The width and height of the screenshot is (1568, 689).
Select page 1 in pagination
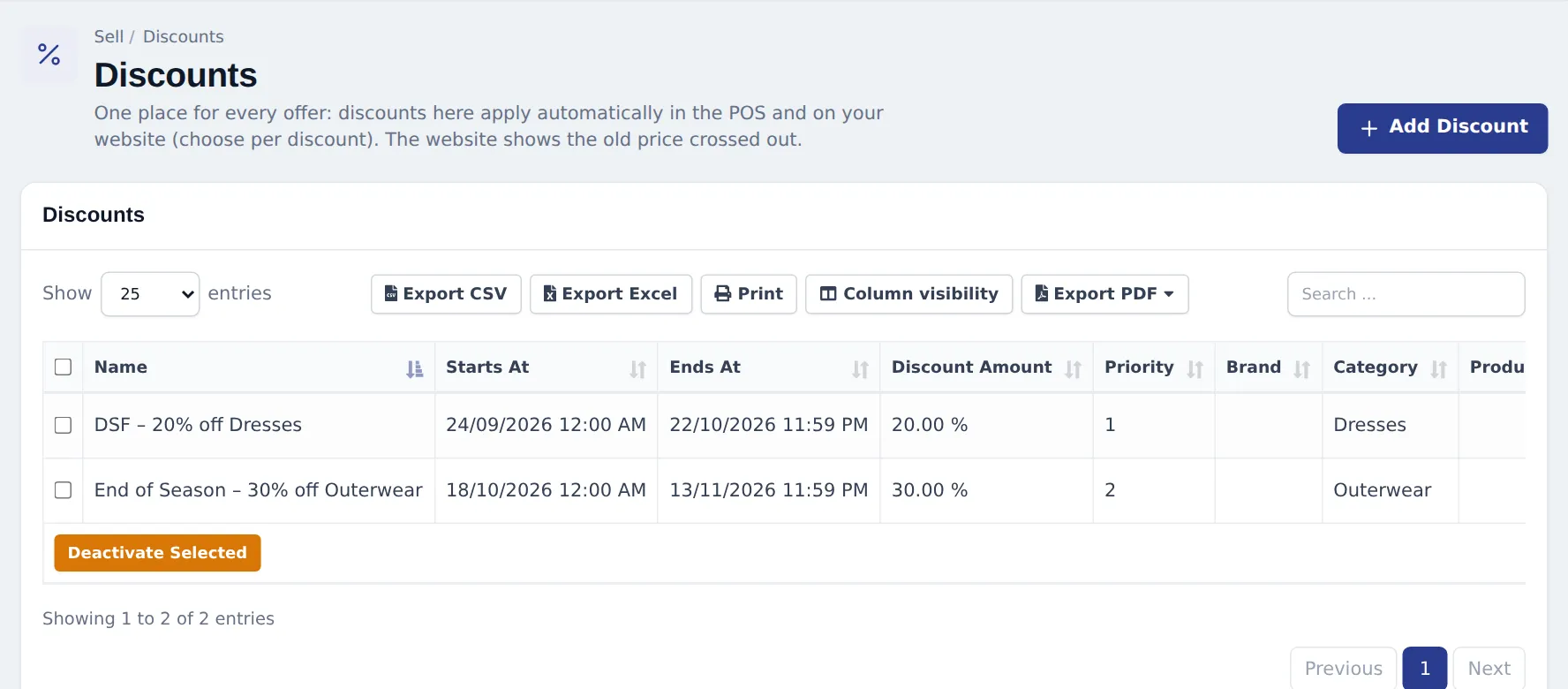(1424, 669)
